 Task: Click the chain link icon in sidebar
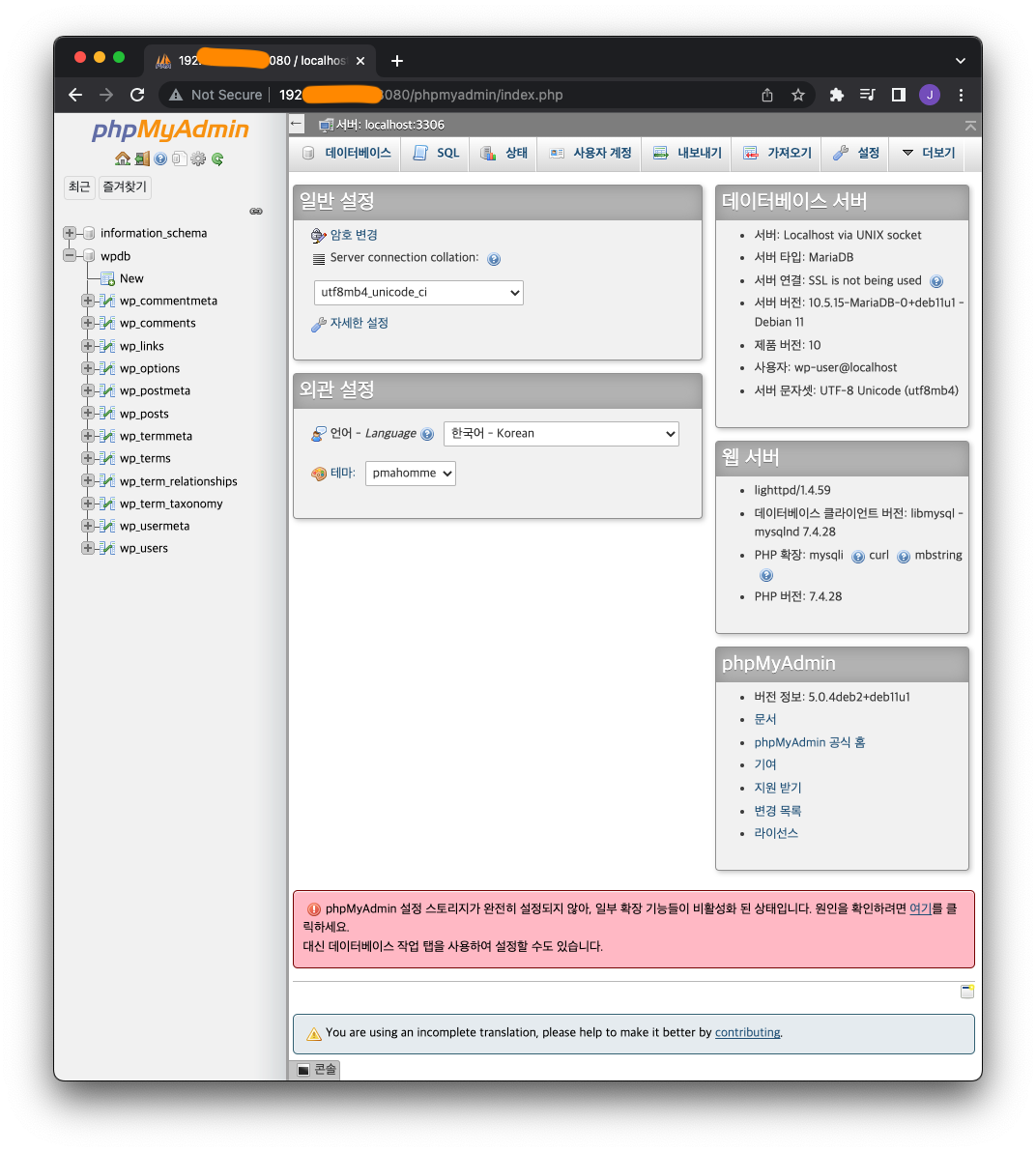coord(256,211)
